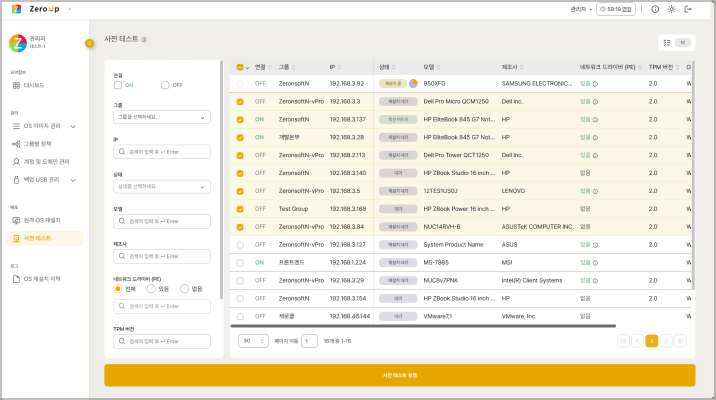
Task: Open the rows-per-page dropdown showing 30
Action: pyautogui.click(x=252, y=341)
